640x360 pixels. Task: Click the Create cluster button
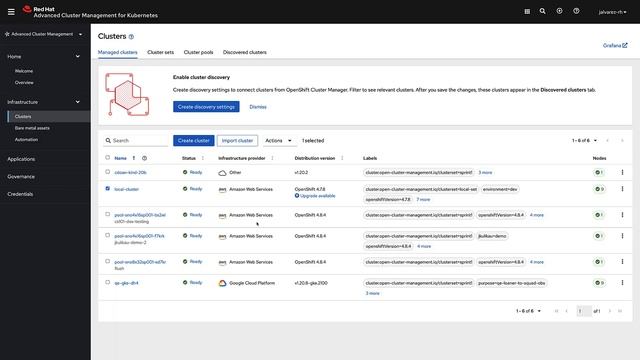click(193, 140)
